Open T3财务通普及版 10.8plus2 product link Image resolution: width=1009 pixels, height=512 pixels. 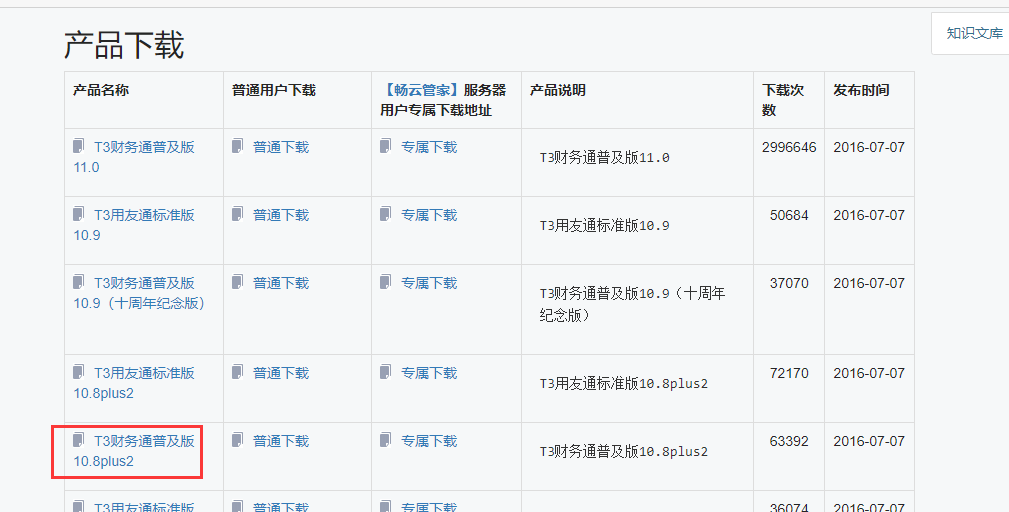pos(134,452)
